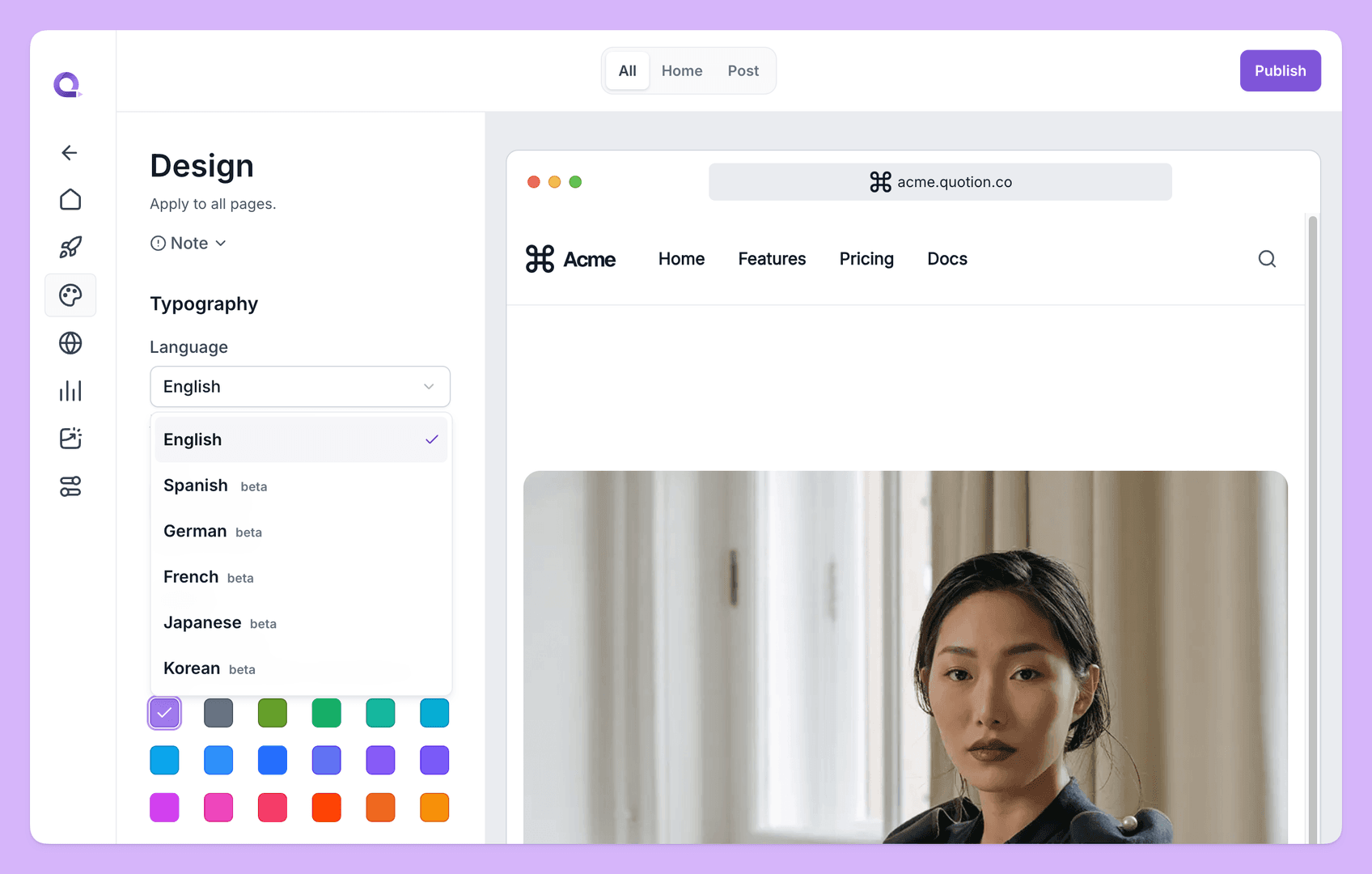Choose English from the language list
This screenshot has height=874, width=1372.
tap(301, 439)
